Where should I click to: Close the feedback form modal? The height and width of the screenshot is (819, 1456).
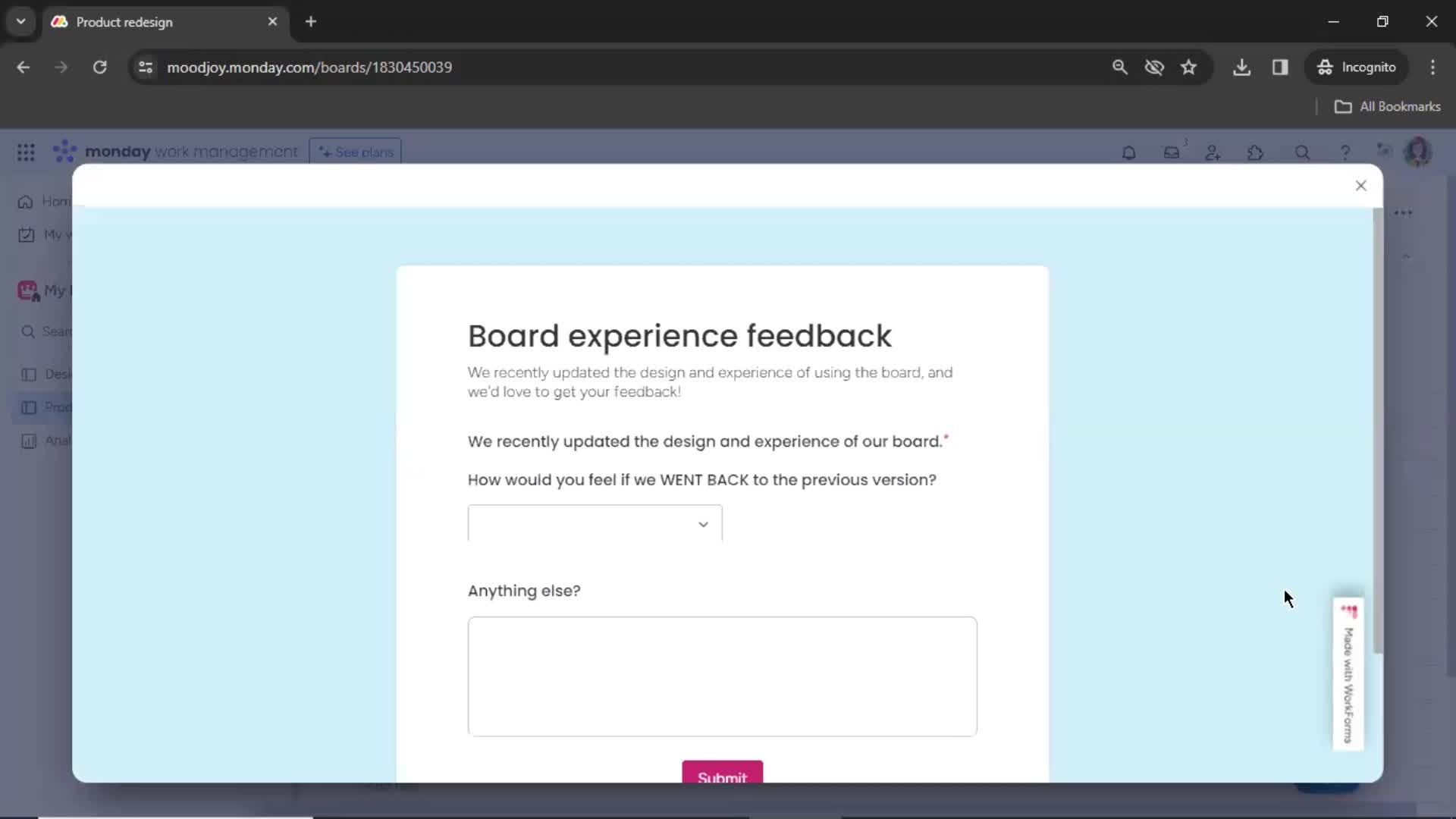[1361, 185]
